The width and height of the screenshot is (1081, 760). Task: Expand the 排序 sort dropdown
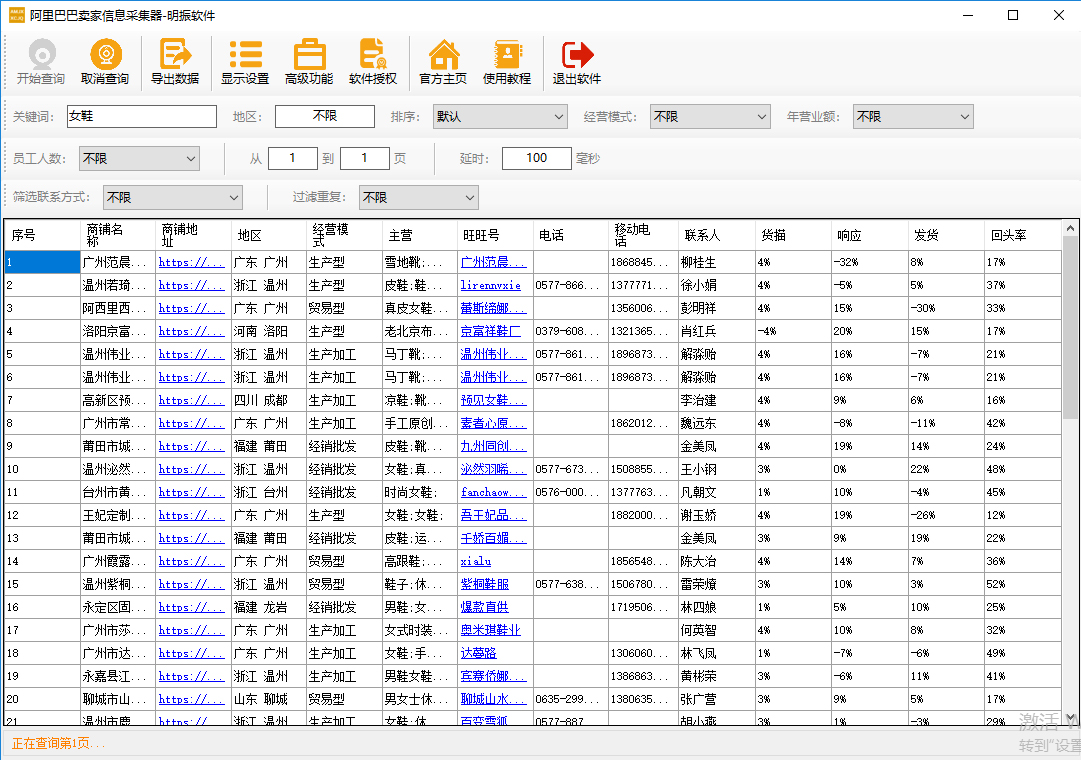pos(500,117)
